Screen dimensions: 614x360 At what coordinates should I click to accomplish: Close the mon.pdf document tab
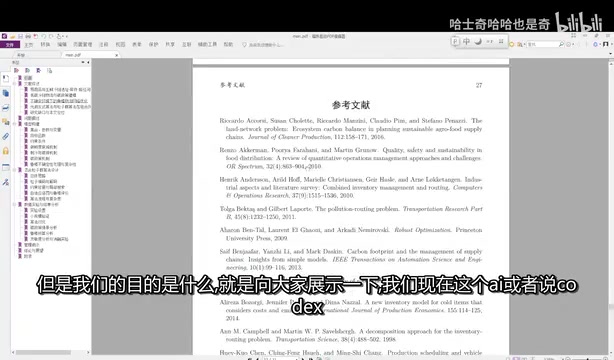[x=116, y=55]
